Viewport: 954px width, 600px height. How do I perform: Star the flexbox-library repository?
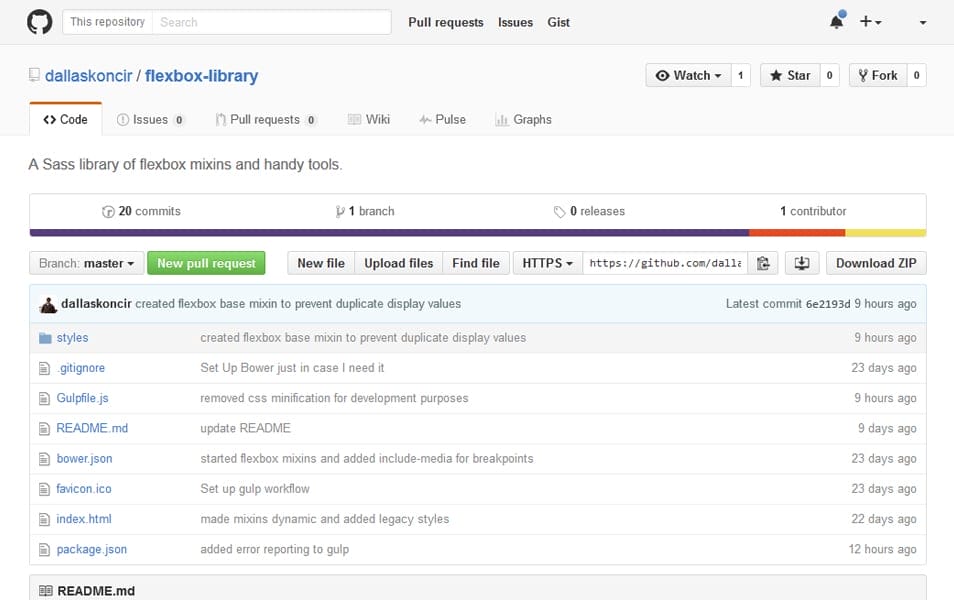(790, 75)
